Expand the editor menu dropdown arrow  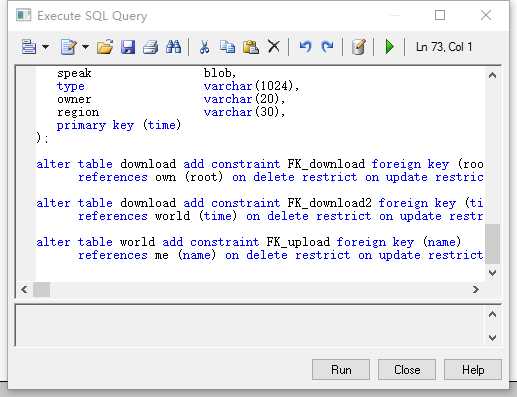click(45, 47)
